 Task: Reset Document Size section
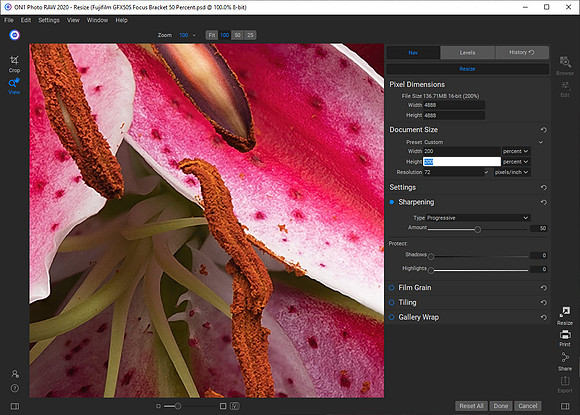point(543,130)
